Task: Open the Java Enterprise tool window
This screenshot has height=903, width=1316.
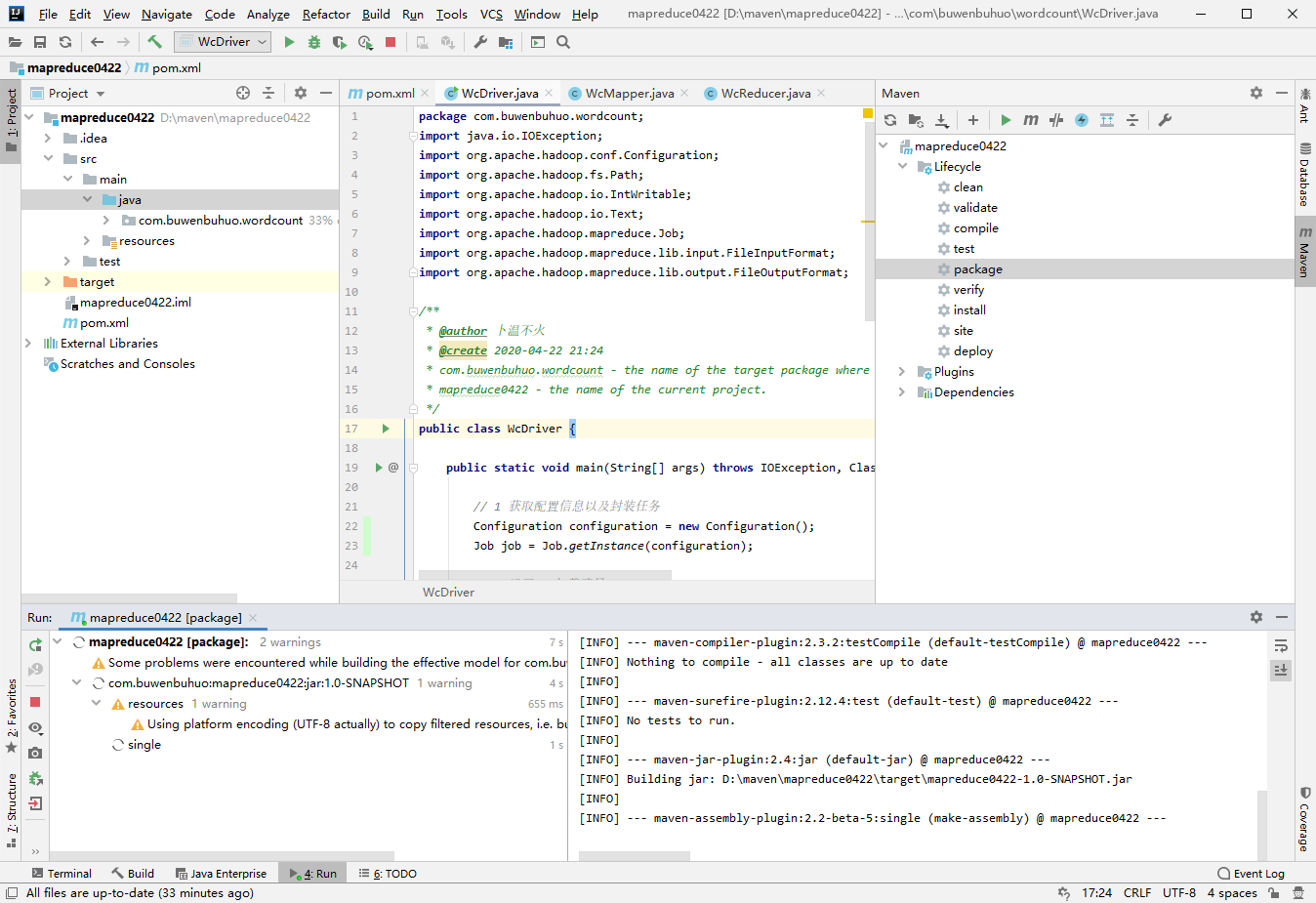Action: (x=222, y=874)
